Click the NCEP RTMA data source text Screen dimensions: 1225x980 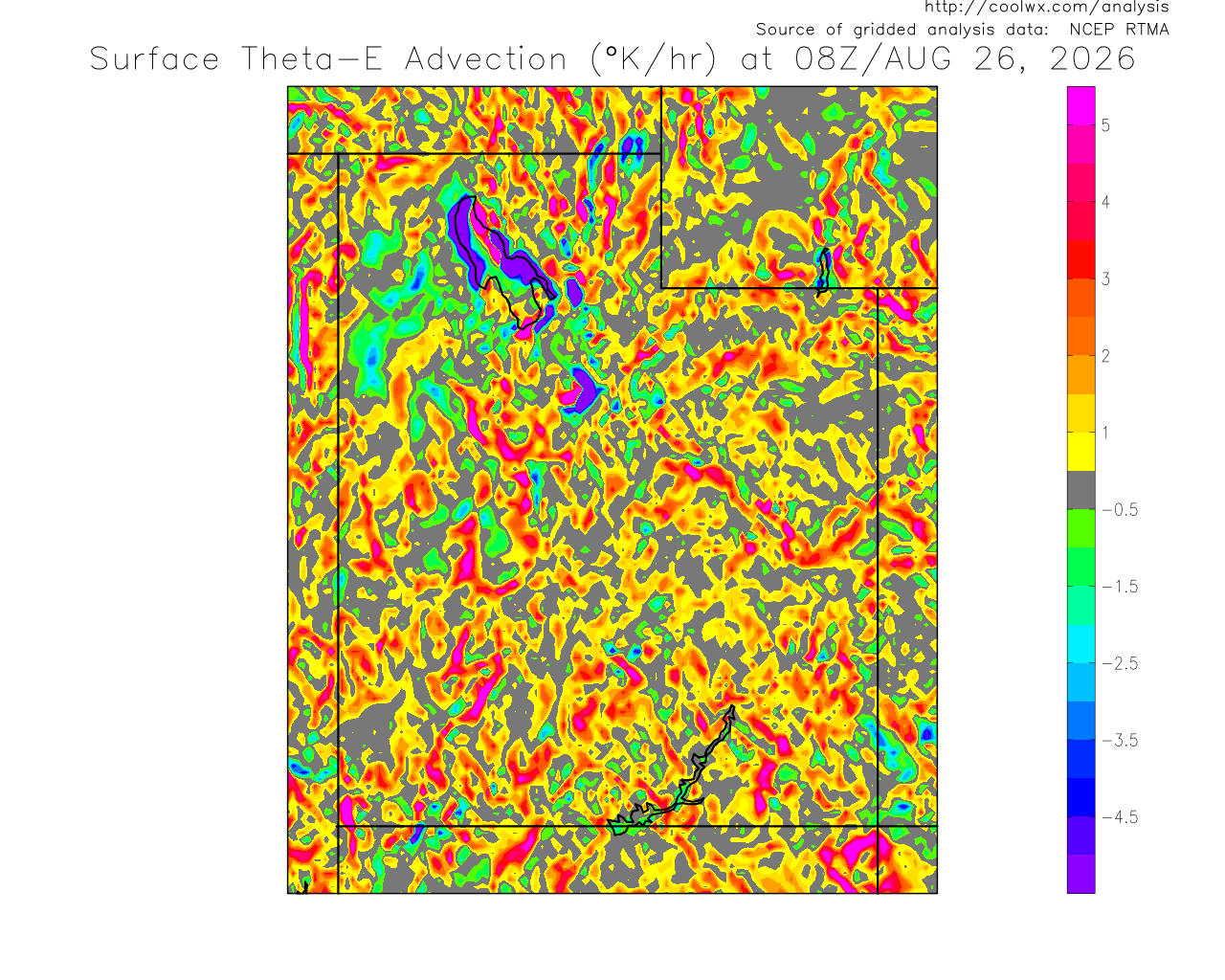1119,30
